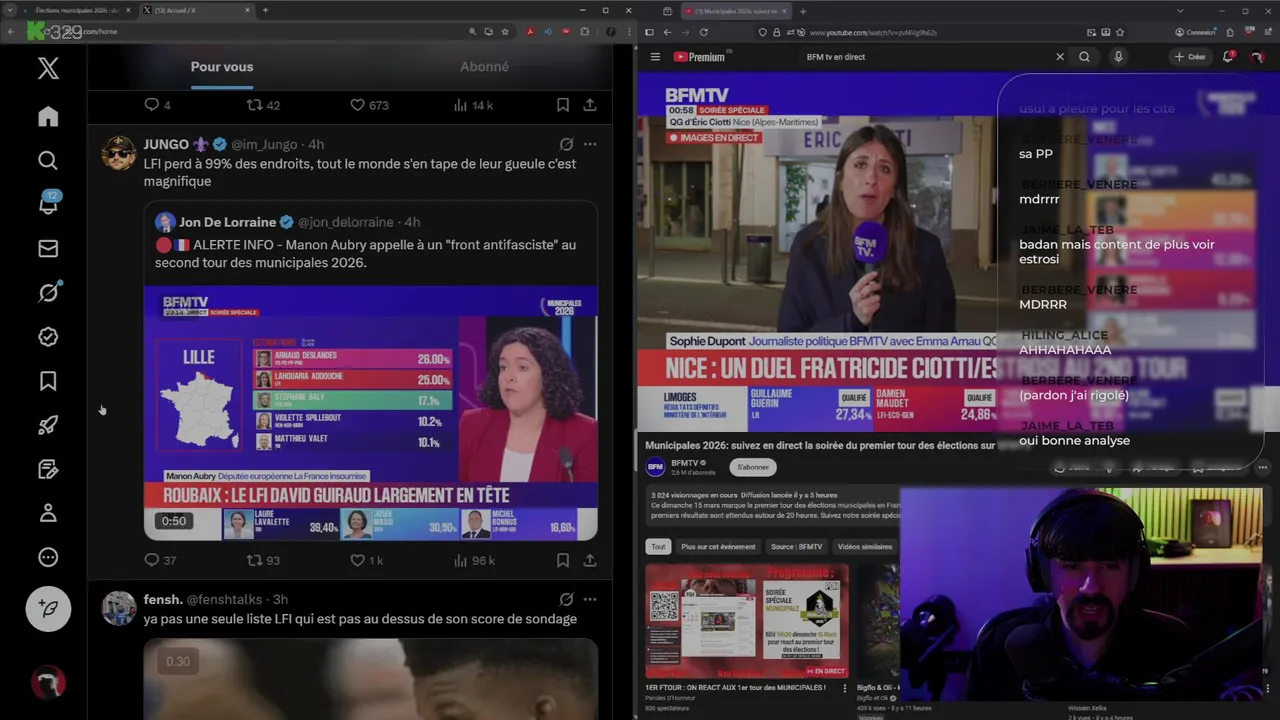Image resolution: width=1280 pixels, height=720 pixels.
Task: Open options menu for 1ER FTOUR video
Action: [845, 688]
